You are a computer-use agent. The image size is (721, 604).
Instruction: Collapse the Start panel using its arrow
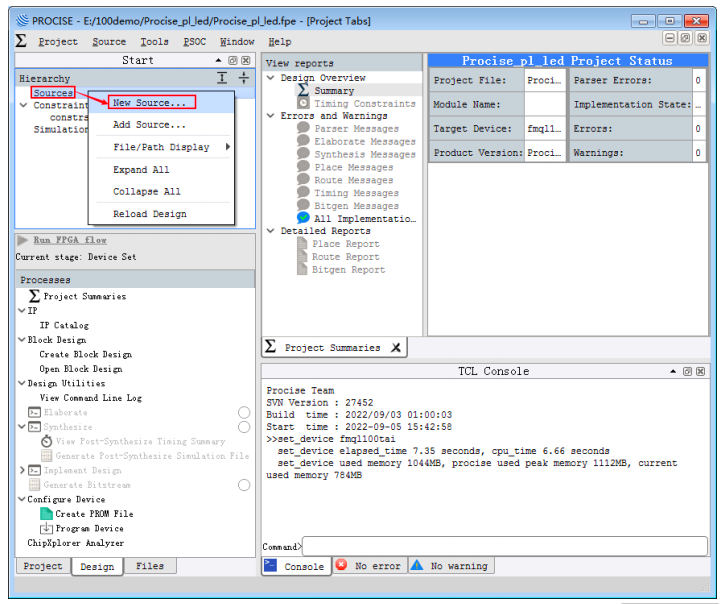pos(218,61)
